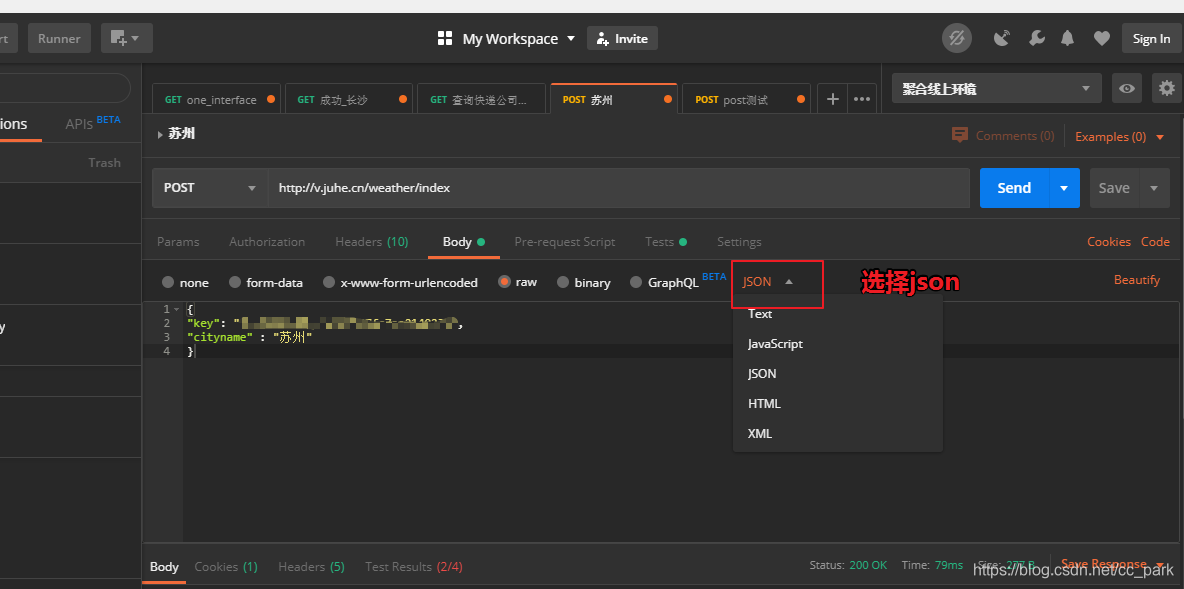1184x589 pixels.
Task: Click the Sign In button
Action: [1152, 39]
